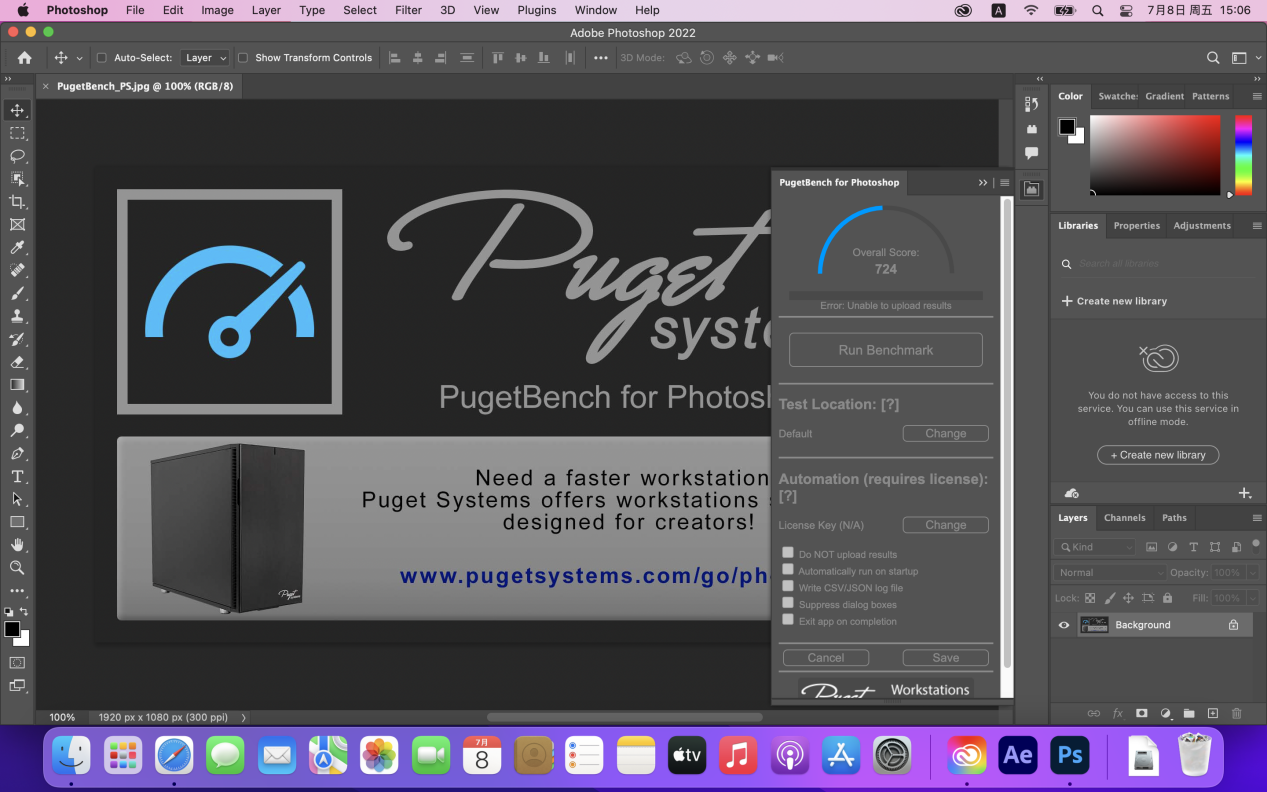Click the Create new library button
Viewport: 1267px width, 792px height.
[1158, 455]
